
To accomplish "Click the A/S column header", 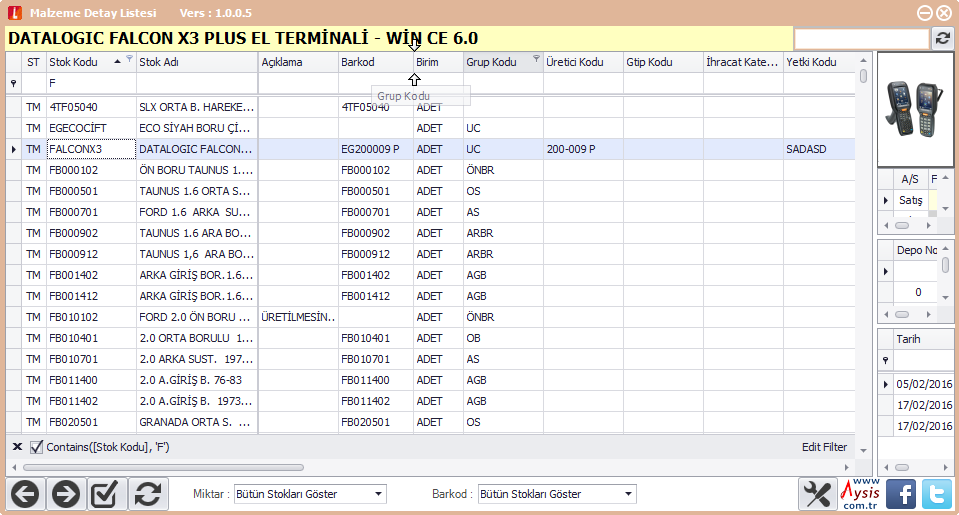I will 910,179.
